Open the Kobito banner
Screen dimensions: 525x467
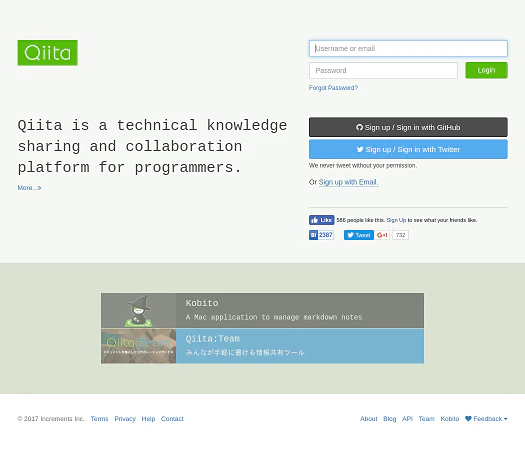click(x=262, y=310)
